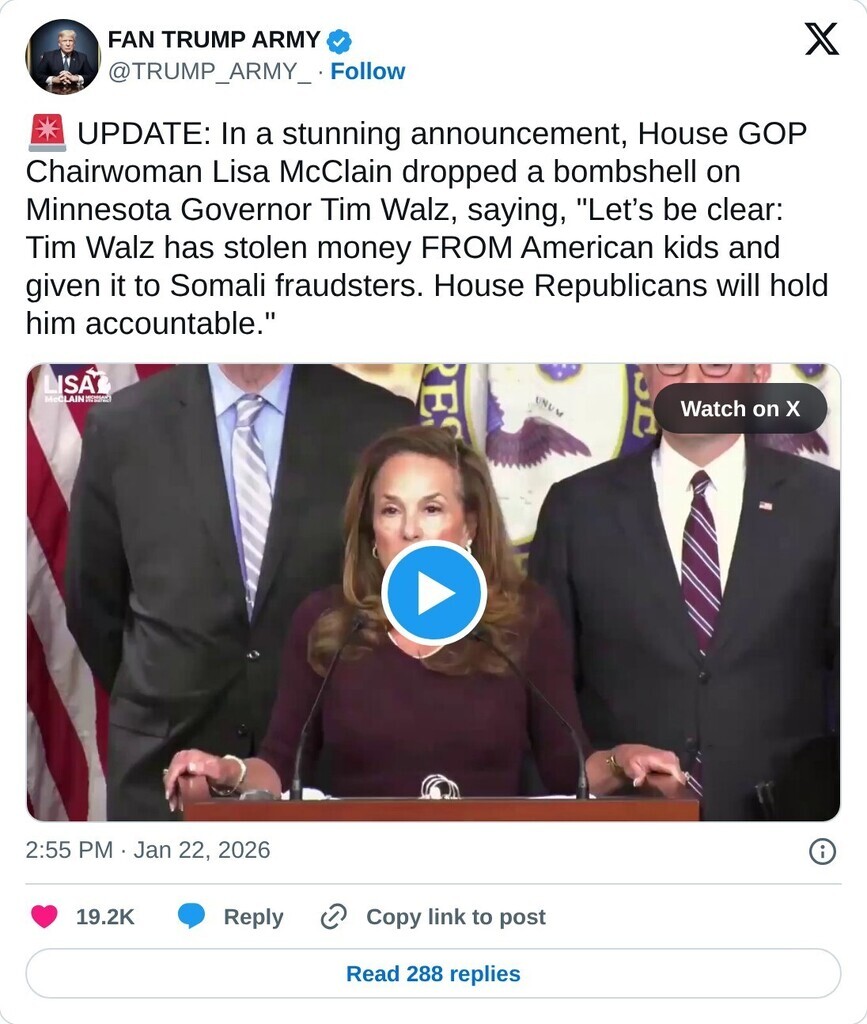Follow the @TRUMP_ARMY_ account
Screen dimensions: 867x1024
click(368, 71)
